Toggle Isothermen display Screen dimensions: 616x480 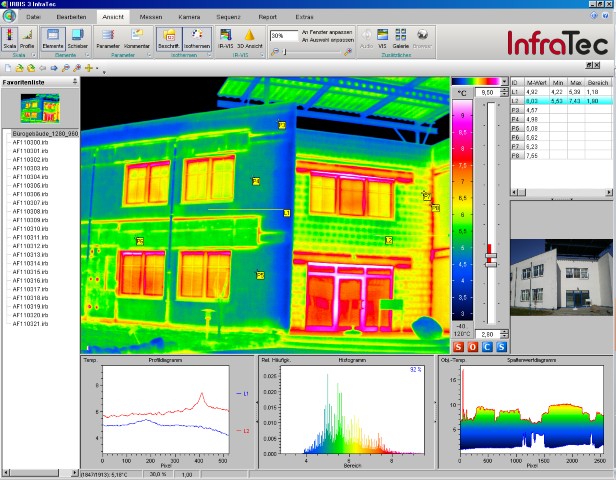click(x=196, y=38)
